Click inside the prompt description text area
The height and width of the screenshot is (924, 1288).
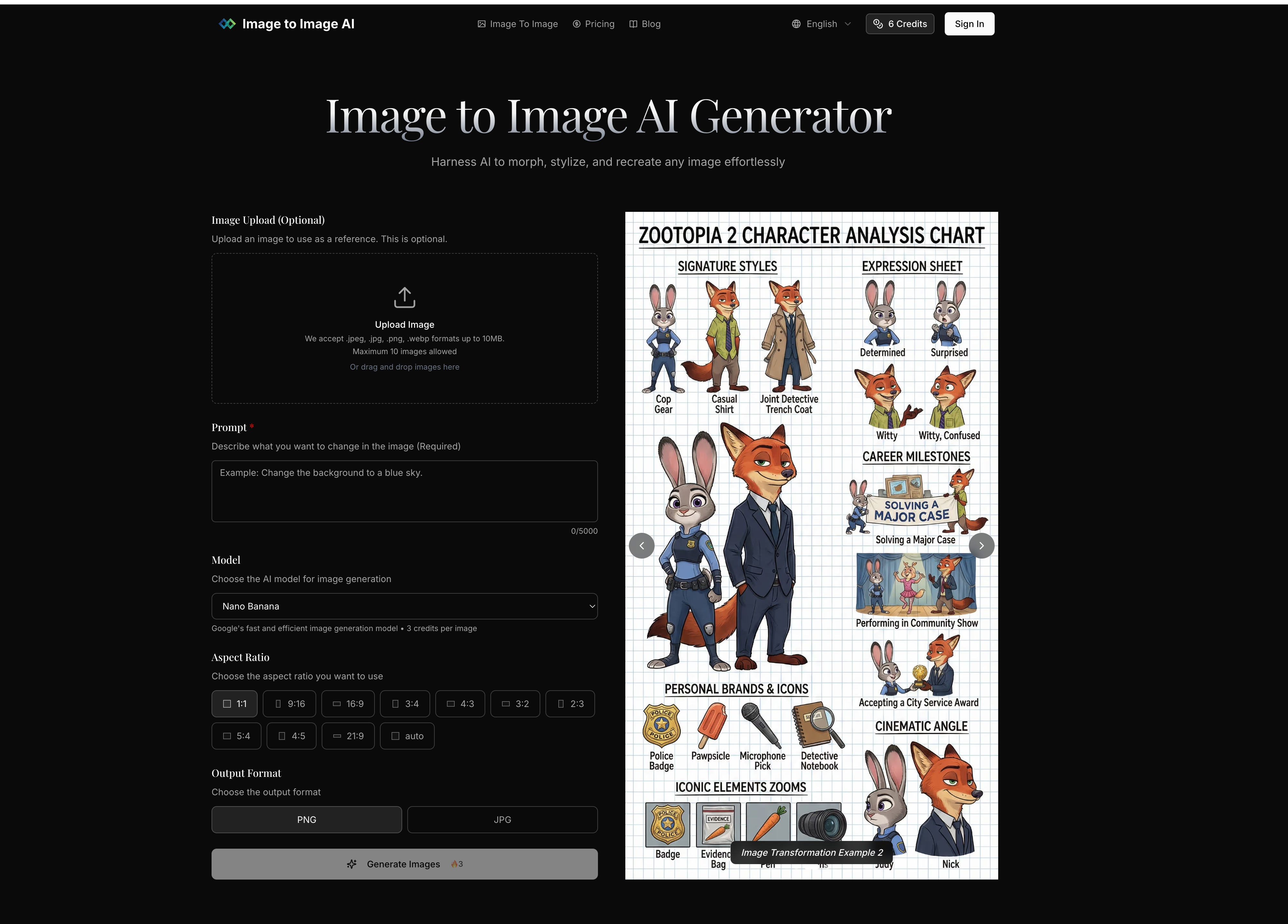click(404, 491)
